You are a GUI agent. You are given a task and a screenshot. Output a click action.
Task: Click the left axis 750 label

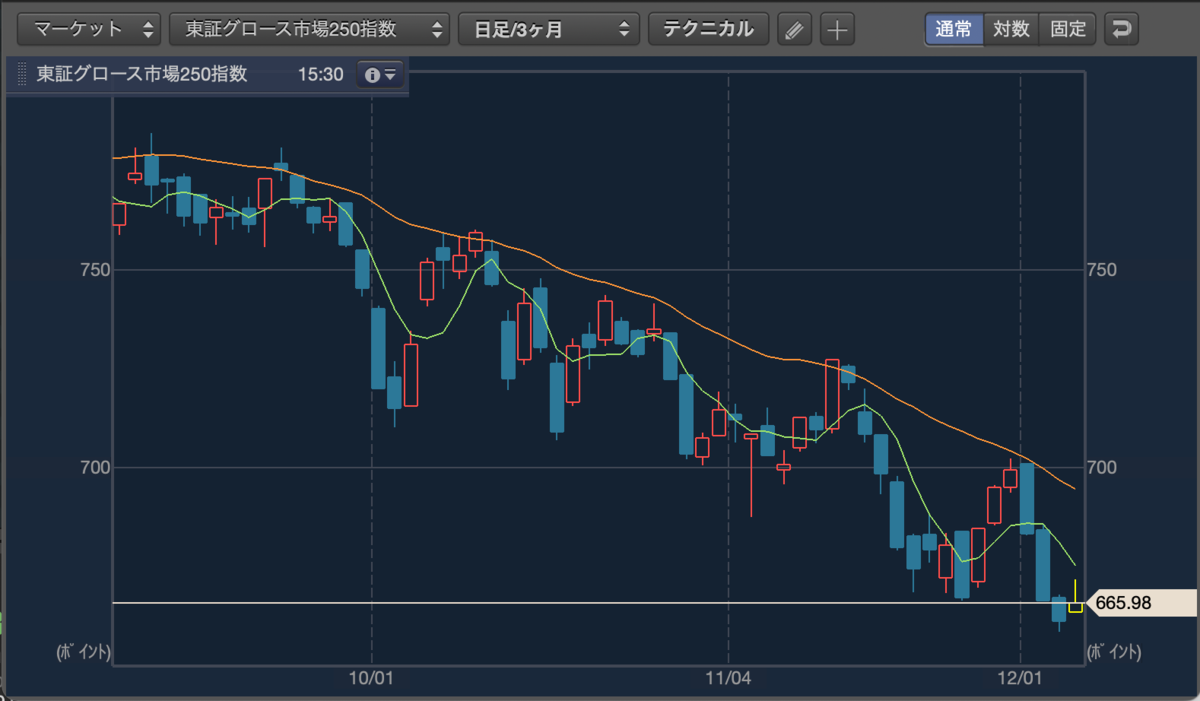(94, 270)
